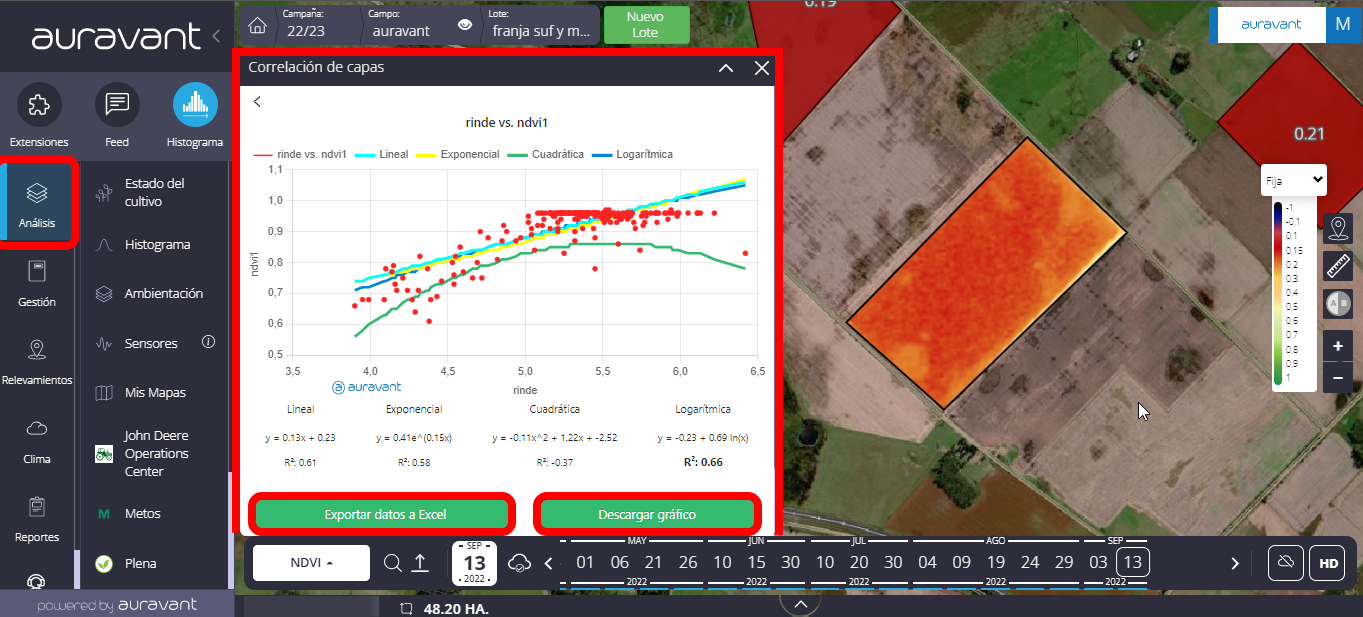Click the Nuevo Lote button

646,25
